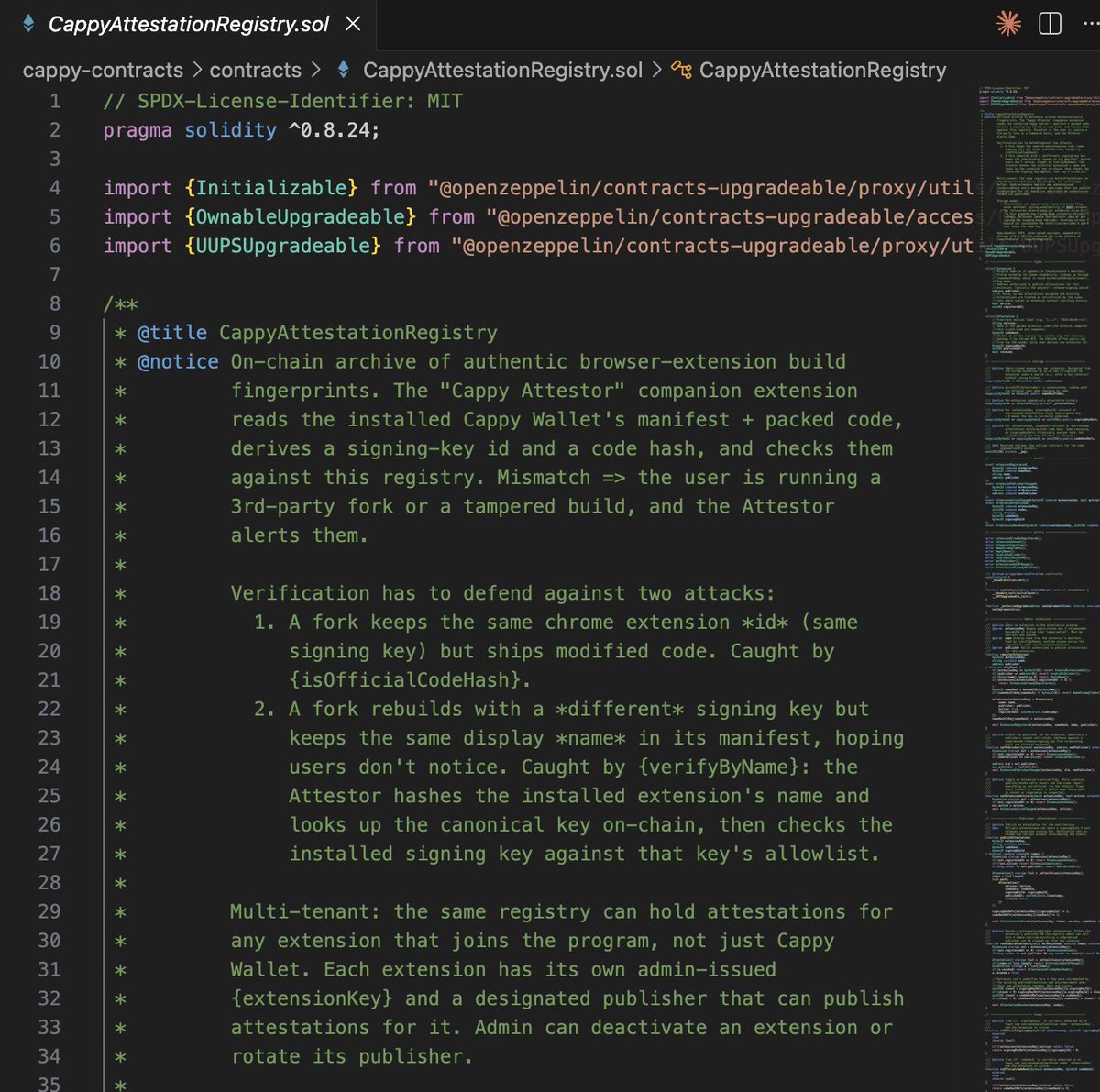Click the @title tag on line 9

point(172,333)
